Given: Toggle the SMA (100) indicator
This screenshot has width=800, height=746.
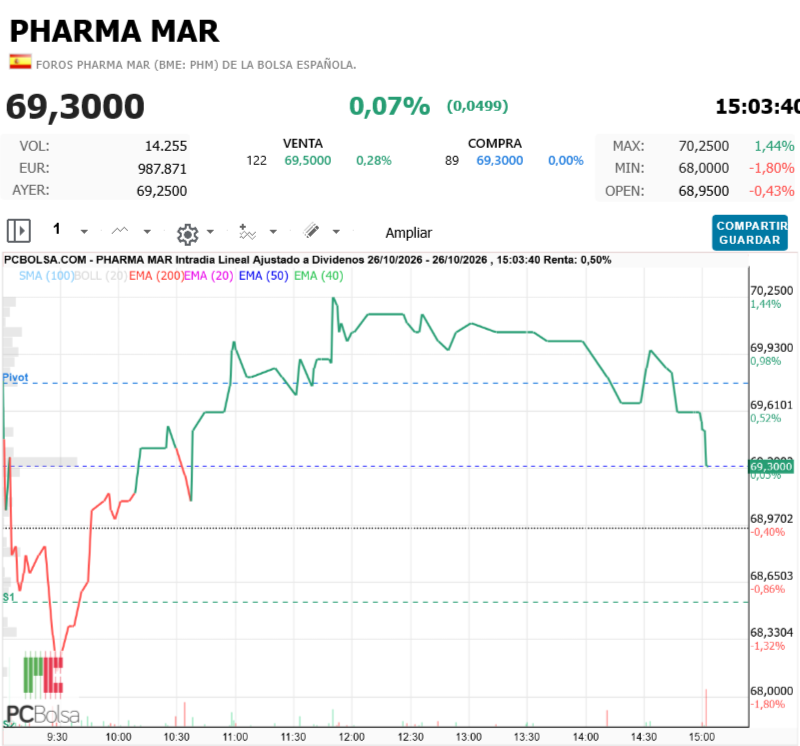Looking at the screenshot, I should tap(46, 276).
